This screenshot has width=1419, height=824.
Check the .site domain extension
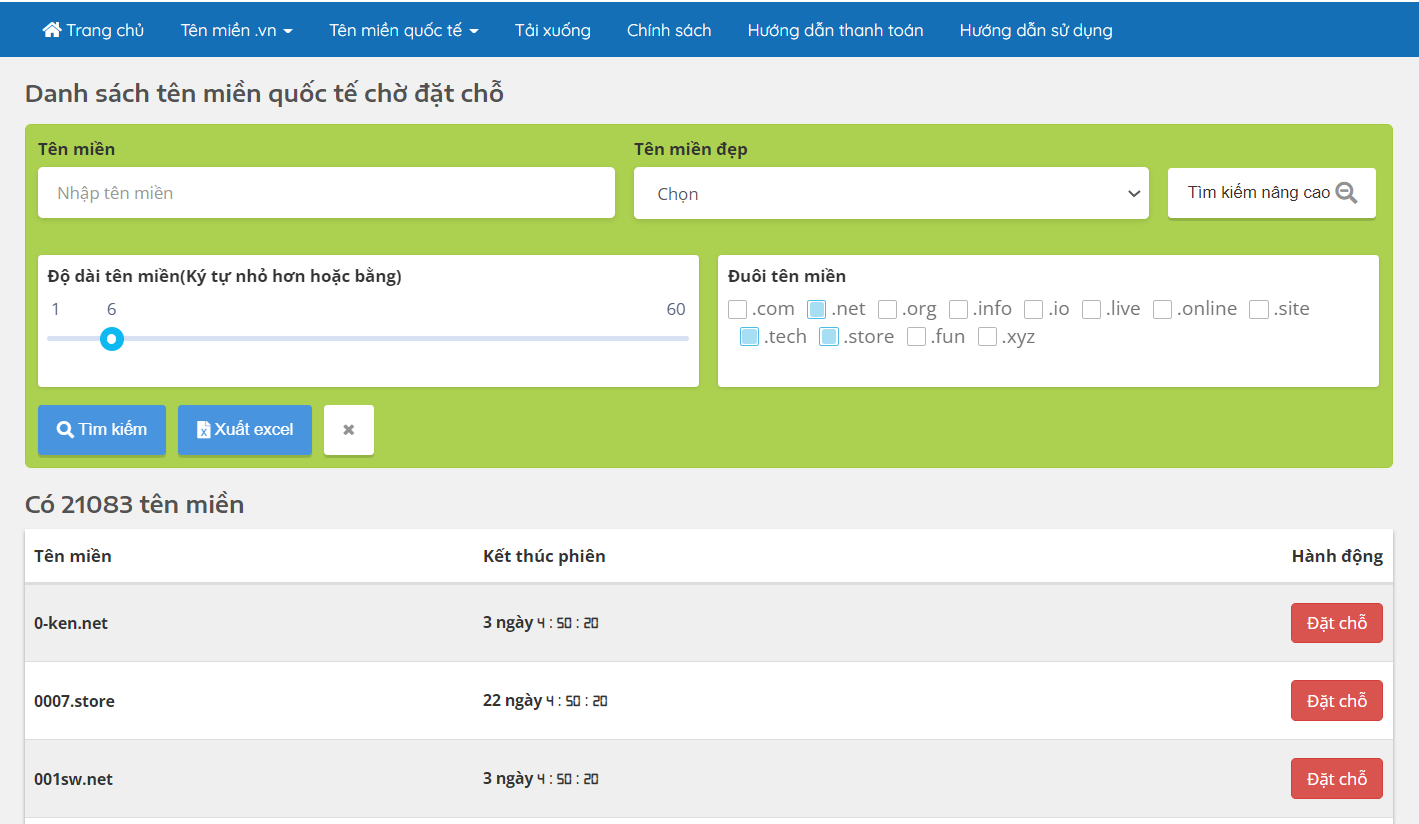(1258, 309)
